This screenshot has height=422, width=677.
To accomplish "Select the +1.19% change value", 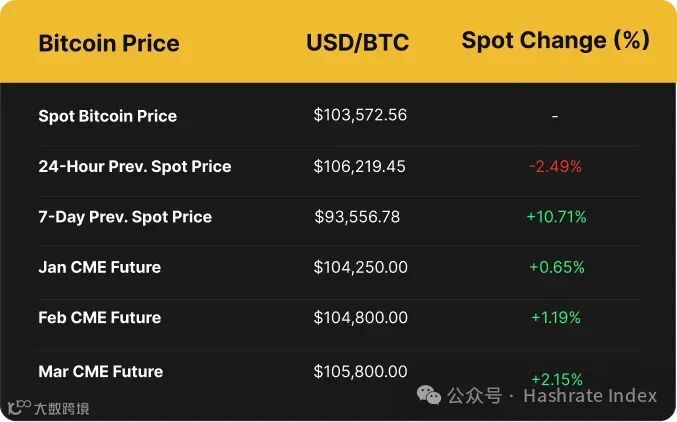I will pos(556,317).
